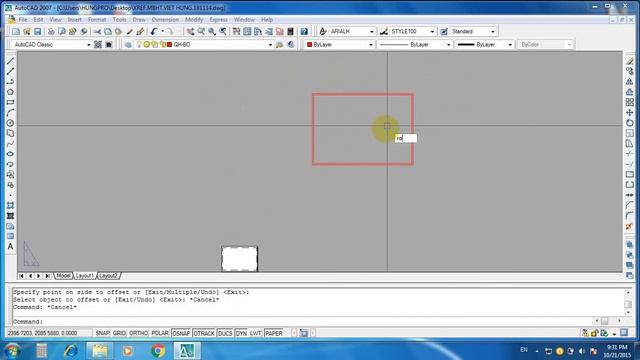
Task: Toggle LWT lineweight display
Action: [x=256, y=333]
